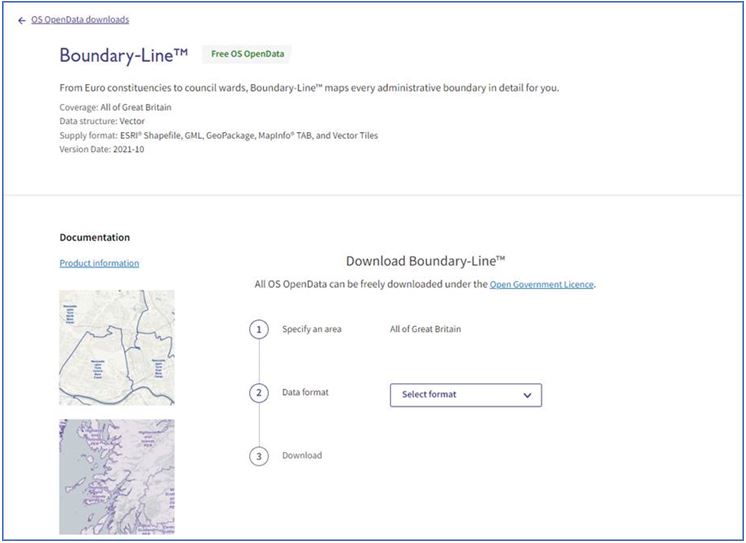
Task: Open the Product information link
Action: [99, 263]
